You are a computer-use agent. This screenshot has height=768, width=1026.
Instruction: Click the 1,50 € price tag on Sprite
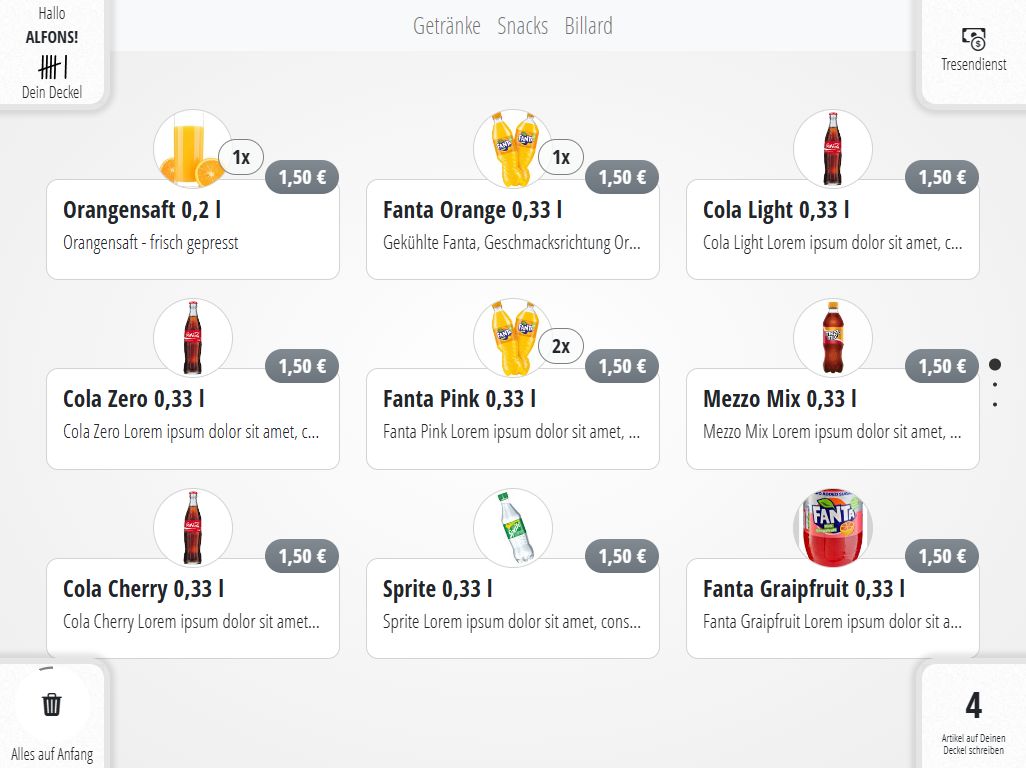tap(622, 556)
